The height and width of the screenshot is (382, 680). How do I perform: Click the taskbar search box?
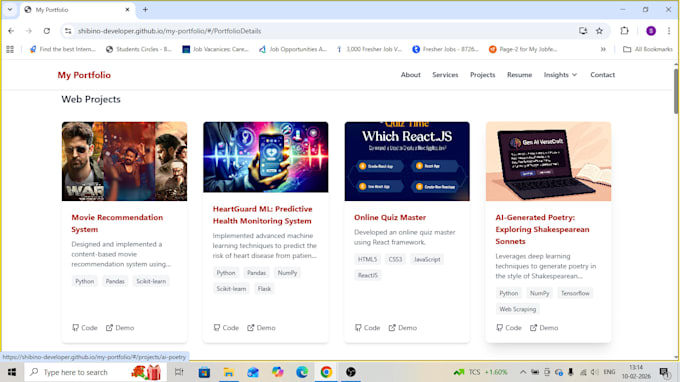pos(95,372)
